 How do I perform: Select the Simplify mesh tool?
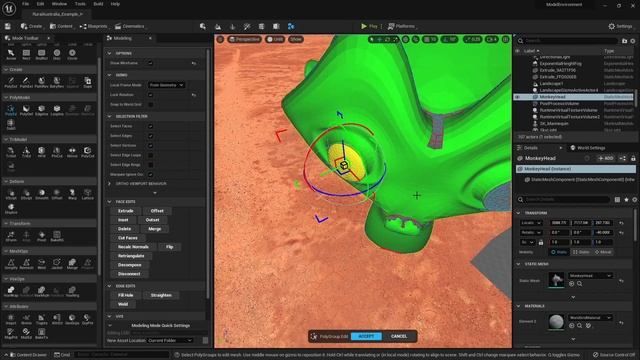(x=11, y=264)
